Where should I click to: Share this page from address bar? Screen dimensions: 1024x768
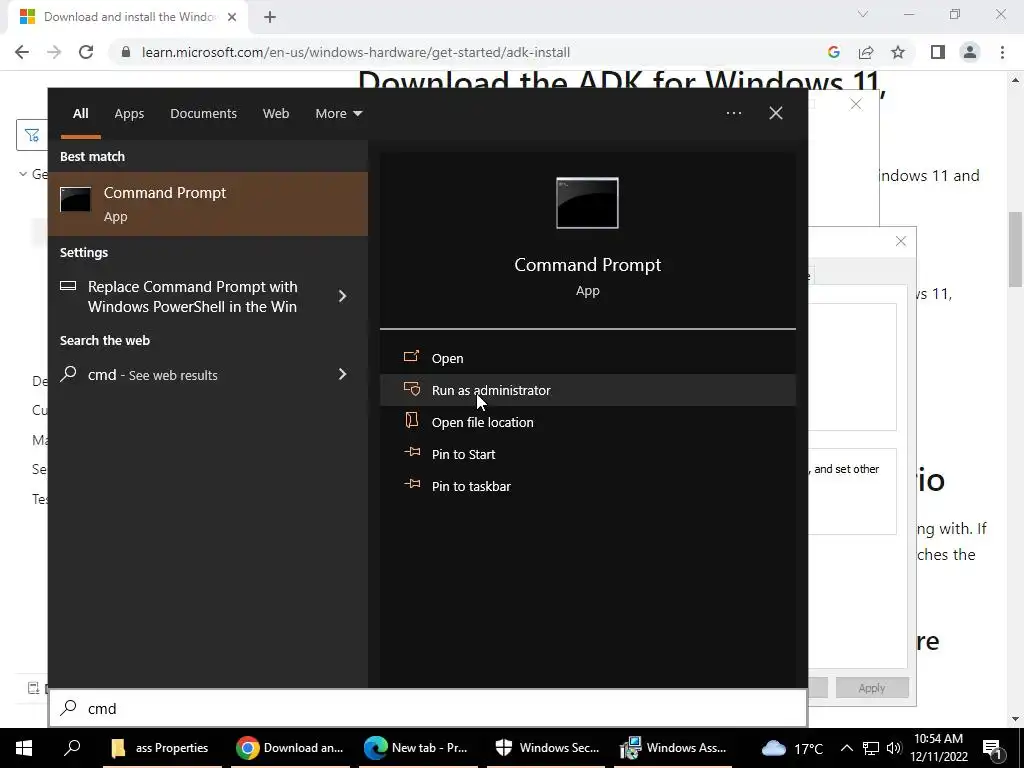coord(866,52)
